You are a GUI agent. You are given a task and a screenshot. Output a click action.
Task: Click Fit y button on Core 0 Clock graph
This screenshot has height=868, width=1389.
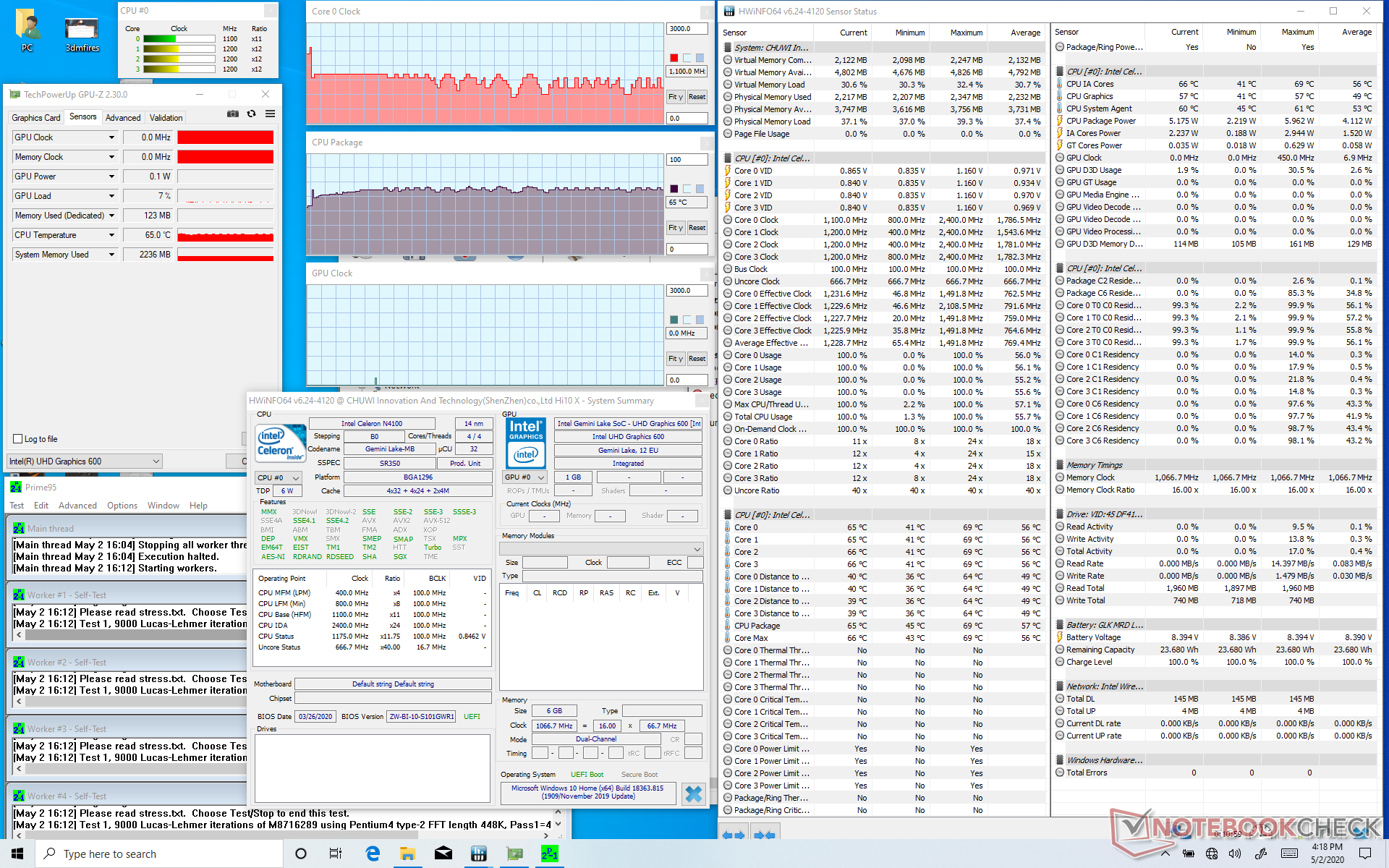(675, 97)
